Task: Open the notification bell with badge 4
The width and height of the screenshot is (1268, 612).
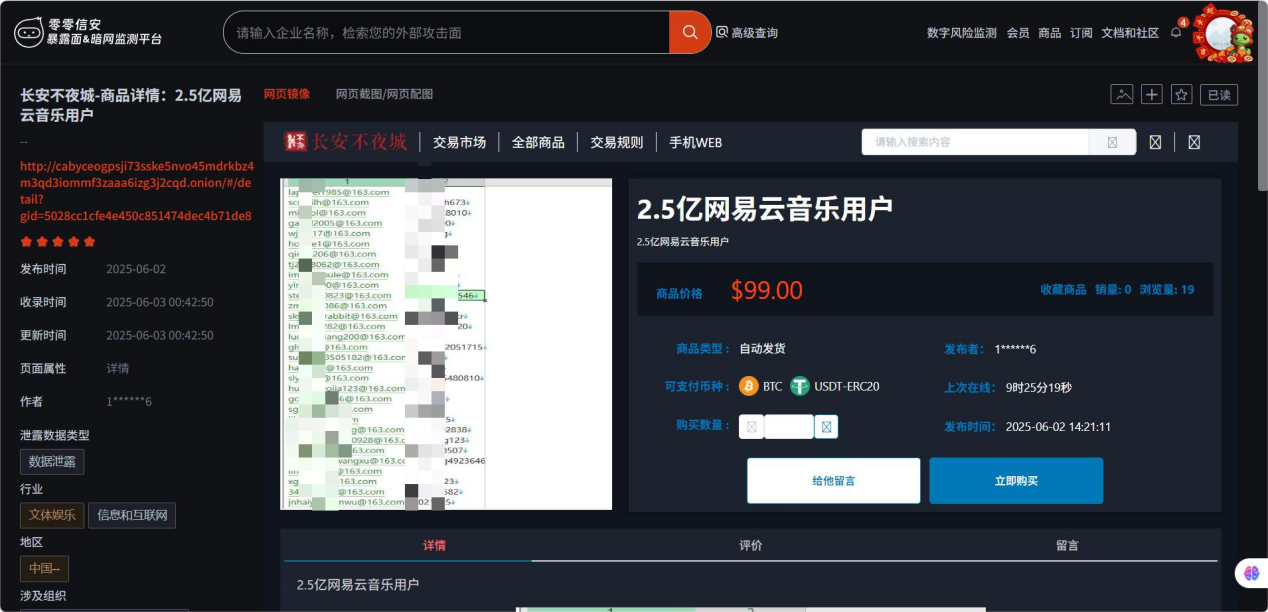Action: [x=1177, y=31]
